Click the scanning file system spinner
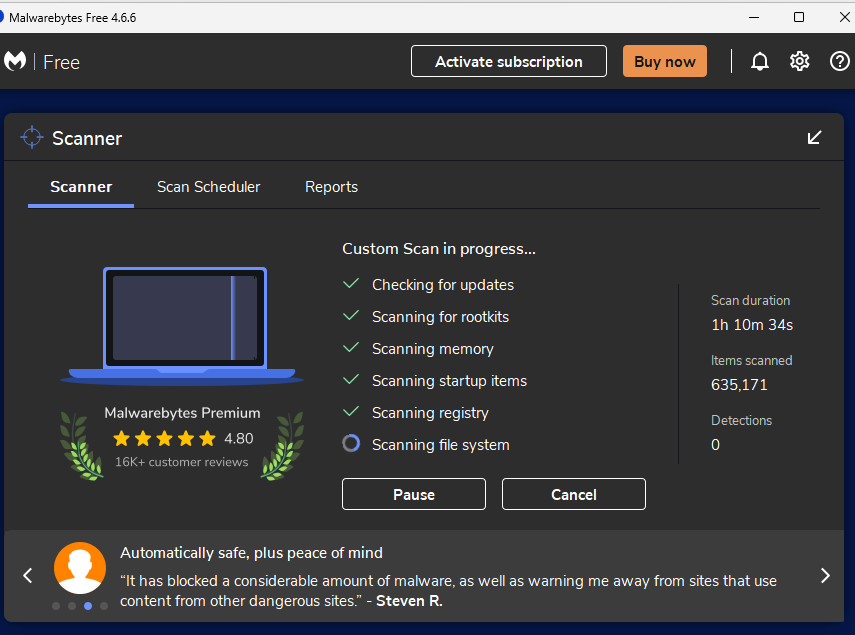Image resolution: width=855 pixels, height=635 pixels. [x=351, y=443]
